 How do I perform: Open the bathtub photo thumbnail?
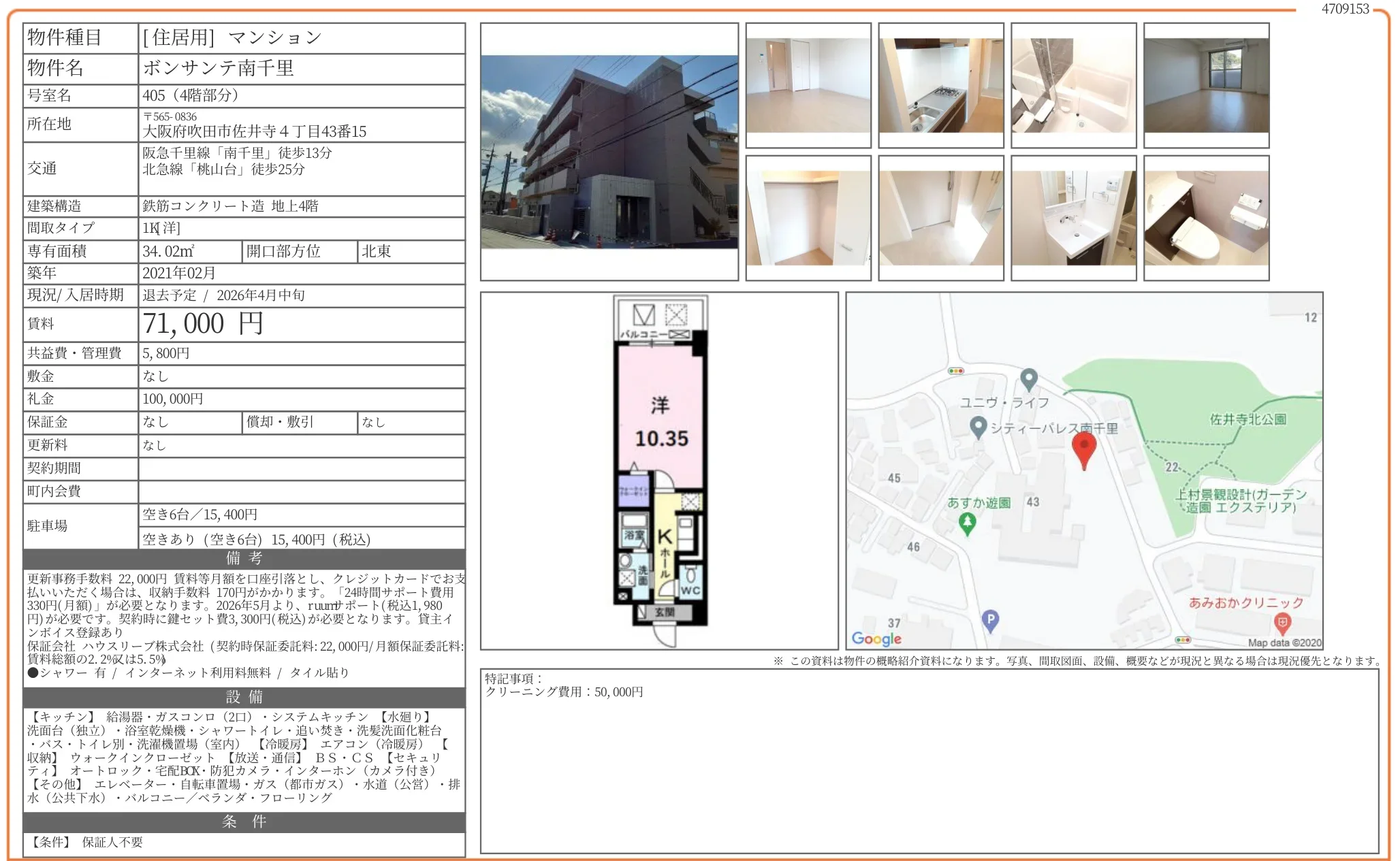tap(1073, 85)
